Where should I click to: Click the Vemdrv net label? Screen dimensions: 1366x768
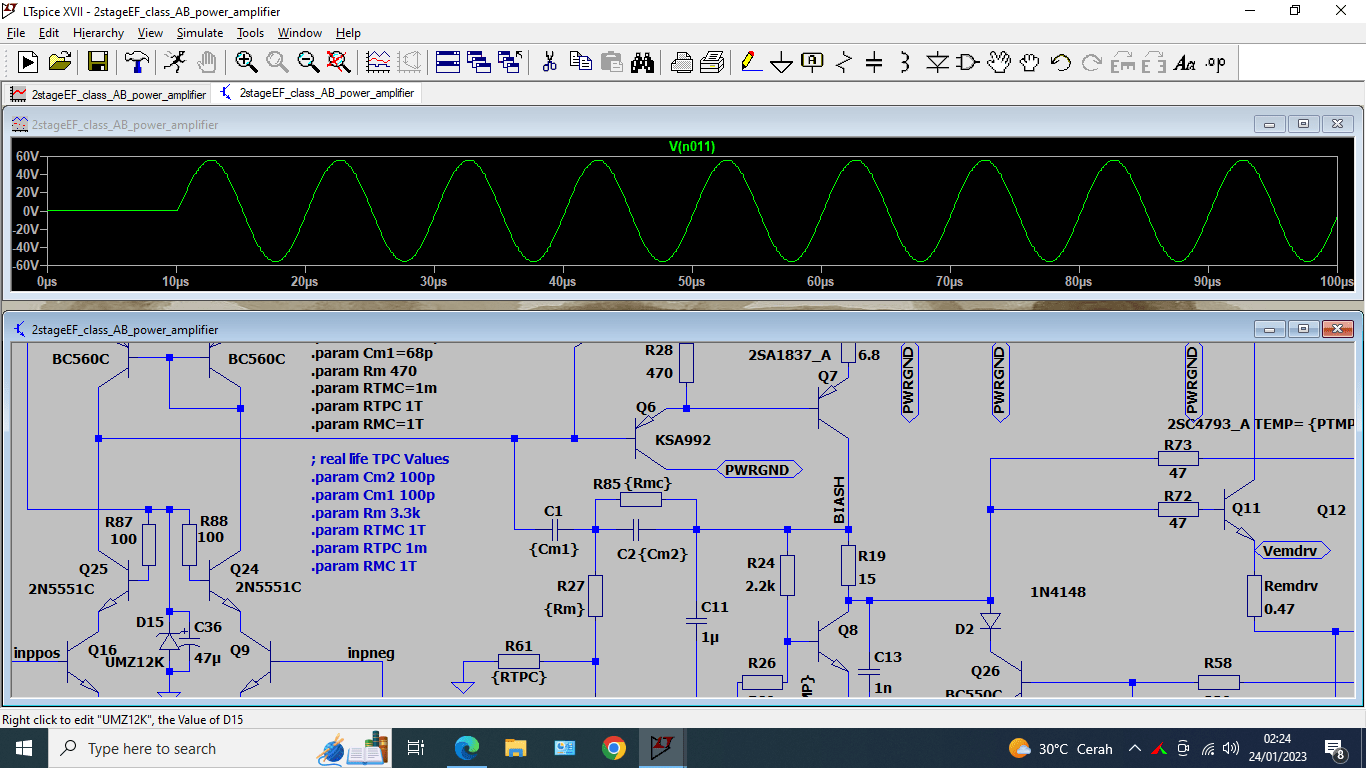coord(1290,550)
